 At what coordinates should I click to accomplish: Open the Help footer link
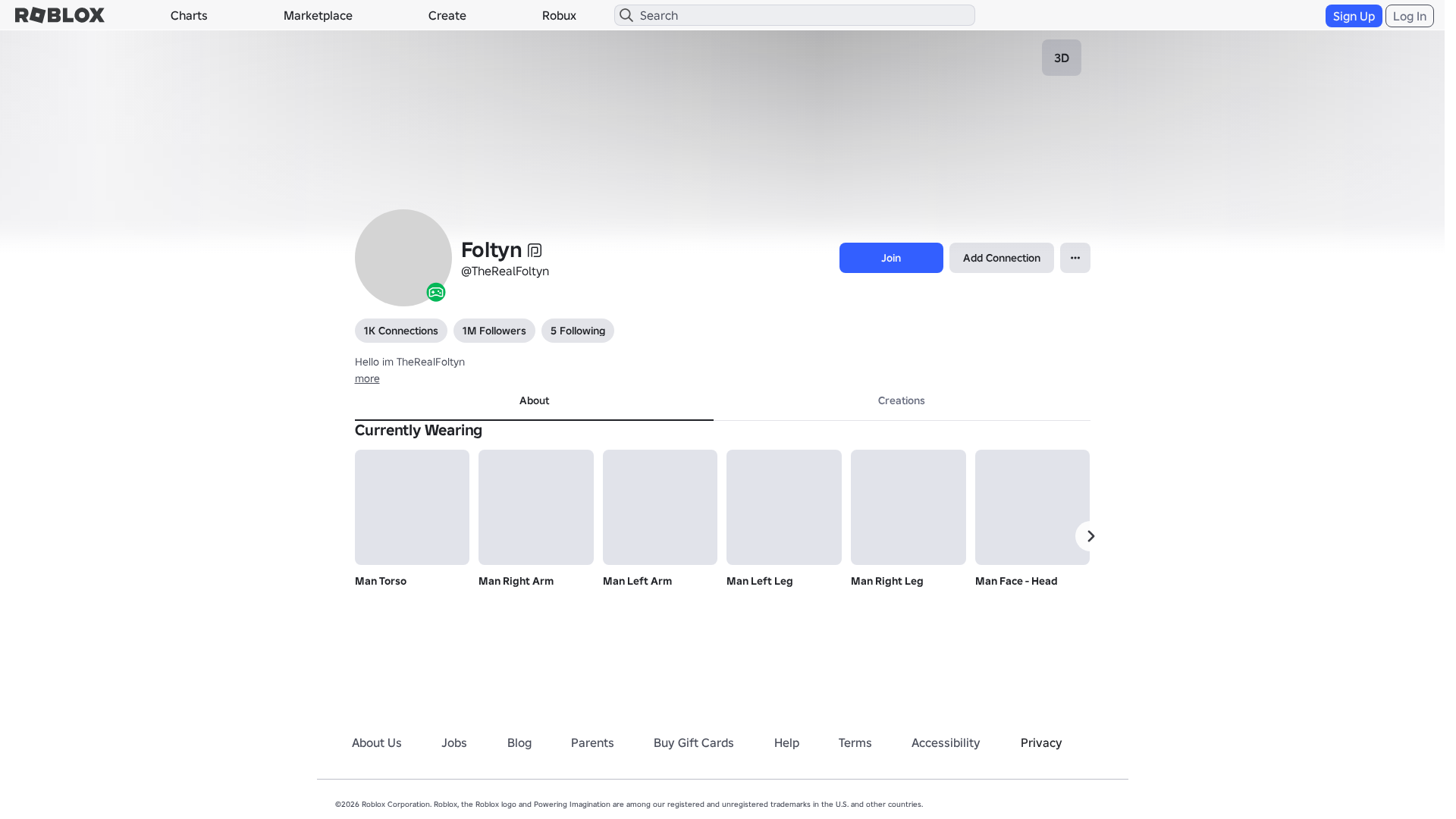click(x=786, y=742)
